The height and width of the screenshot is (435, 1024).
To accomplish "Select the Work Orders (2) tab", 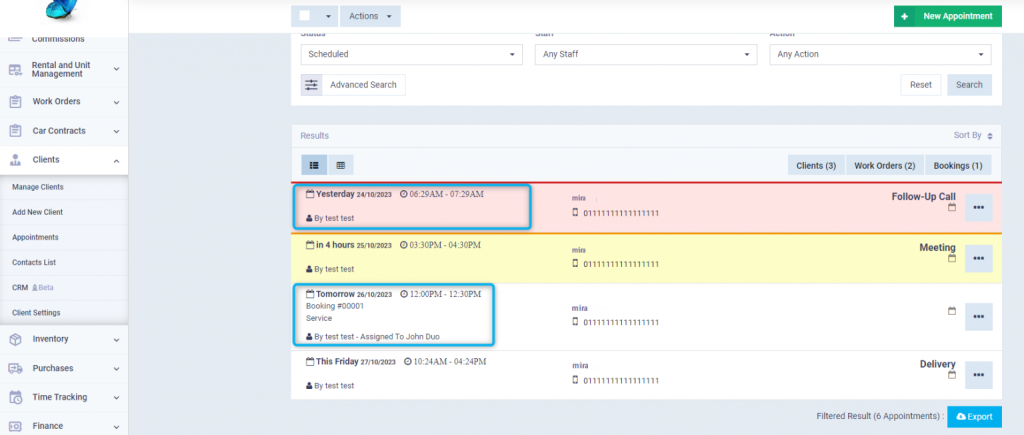I will click(x=885, y=165).
